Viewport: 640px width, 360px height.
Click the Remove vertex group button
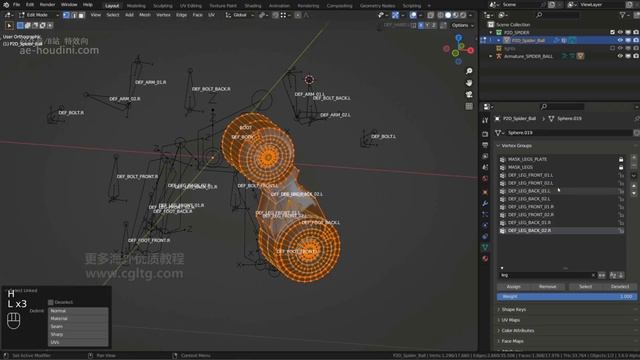547,287
